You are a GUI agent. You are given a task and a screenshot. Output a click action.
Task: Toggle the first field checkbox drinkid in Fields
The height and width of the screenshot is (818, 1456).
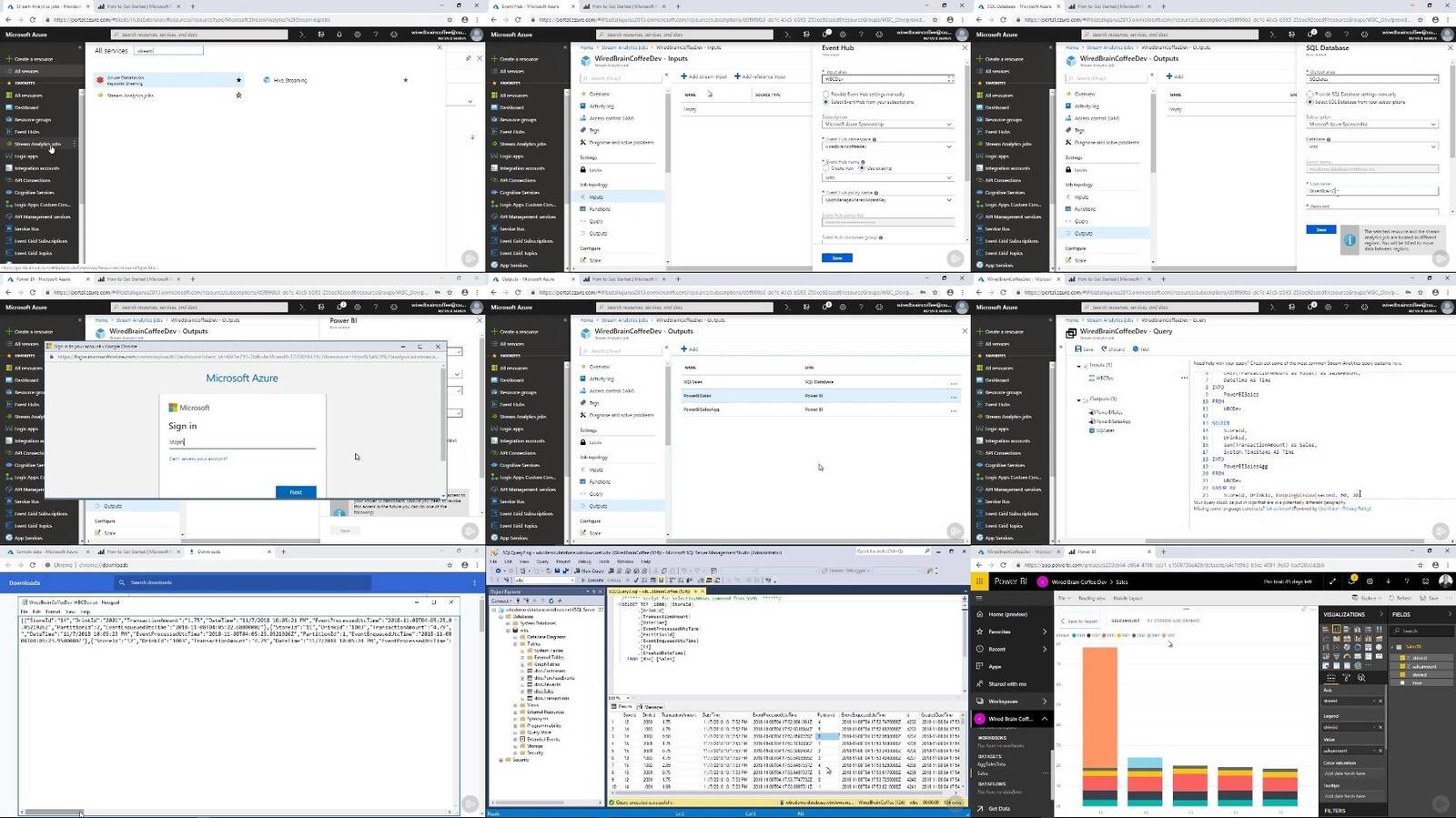pyautogui.click(x=1403, y=658)
